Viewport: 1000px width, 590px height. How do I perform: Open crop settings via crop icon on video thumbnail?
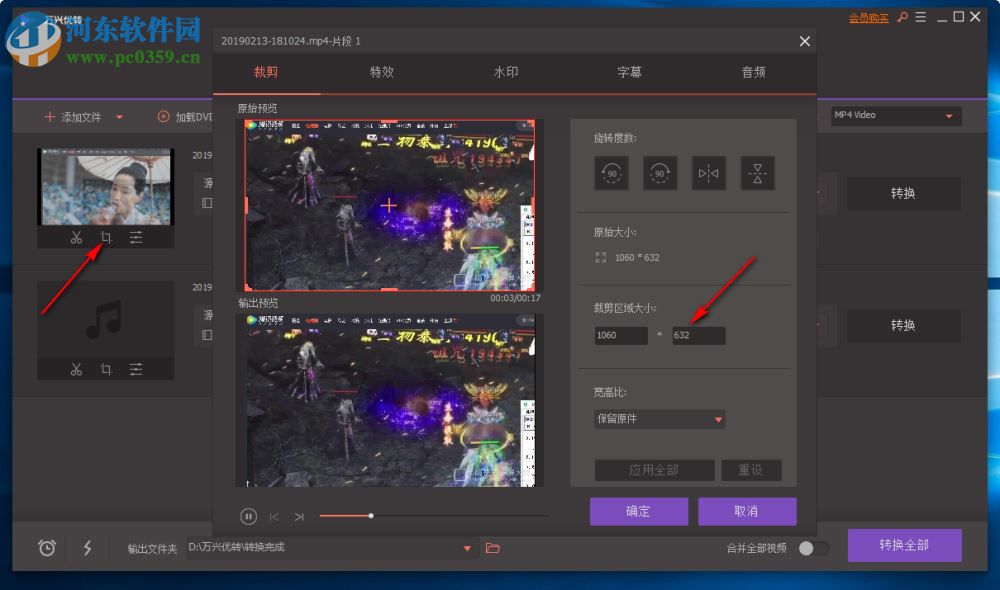click(x=106, y=237)
